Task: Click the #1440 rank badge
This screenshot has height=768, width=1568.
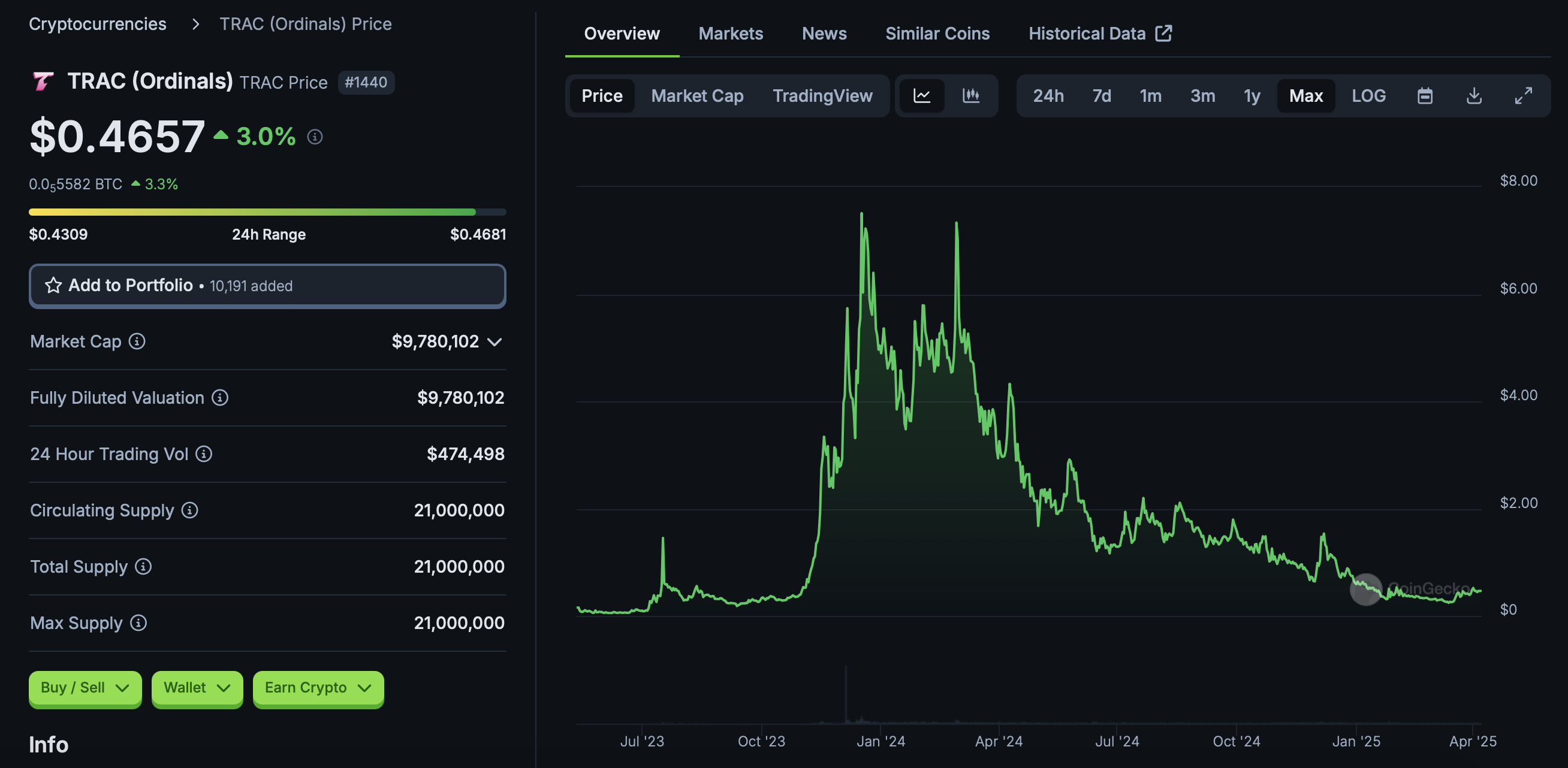Action: point(366,82)
